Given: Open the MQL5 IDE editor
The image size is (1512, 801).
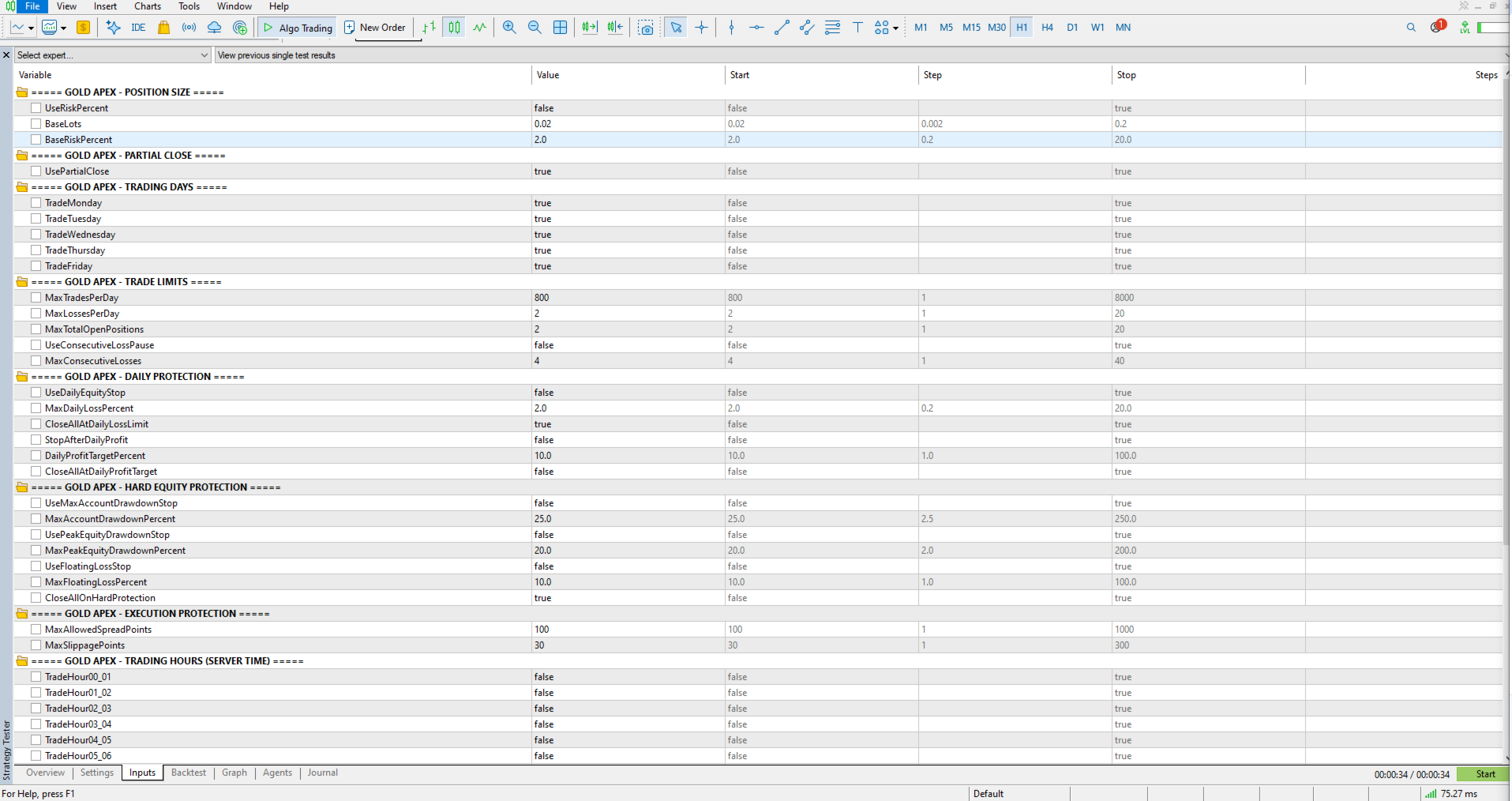Looking at the screenshot, I should click(138, 28).
